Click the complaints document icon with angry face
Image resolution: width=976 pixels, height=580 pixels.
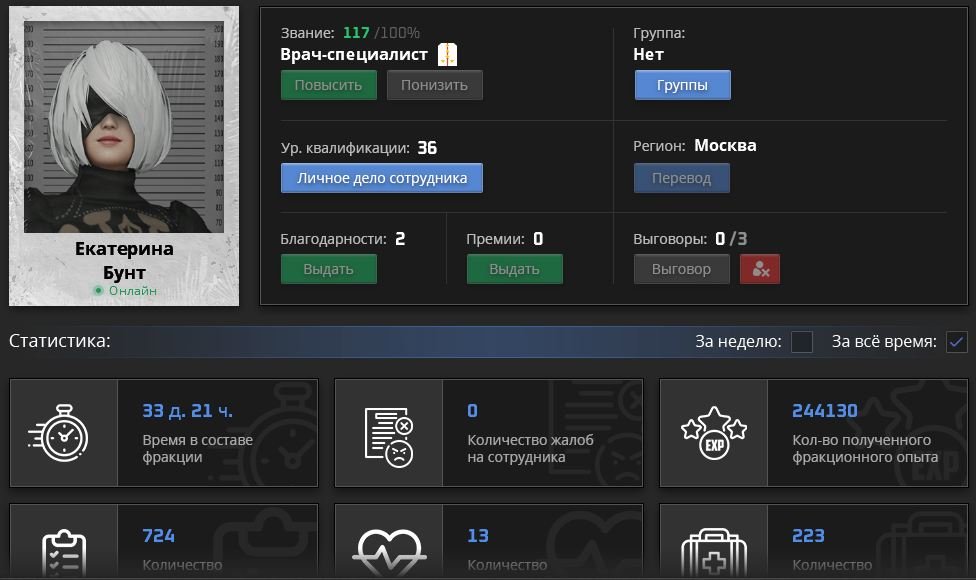(x=388, y=433)
